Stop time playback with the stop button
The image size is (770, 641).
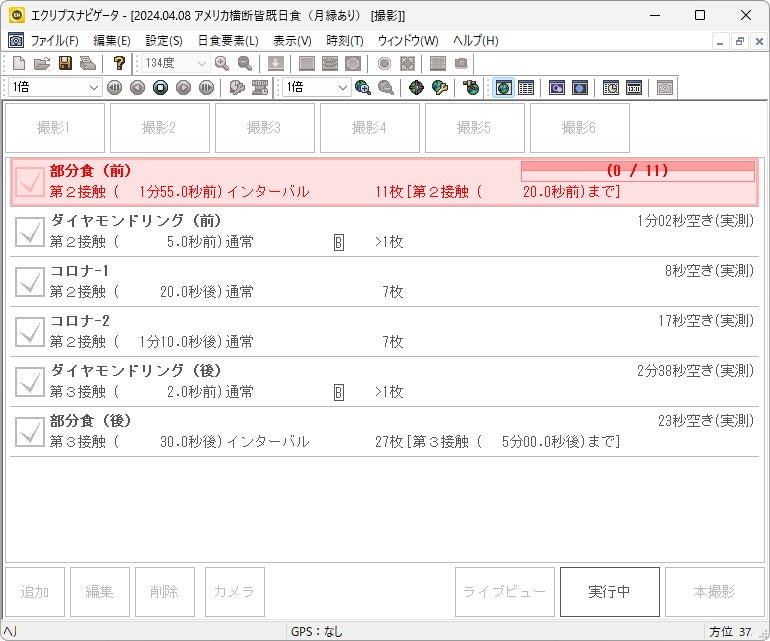pos(161,88)
